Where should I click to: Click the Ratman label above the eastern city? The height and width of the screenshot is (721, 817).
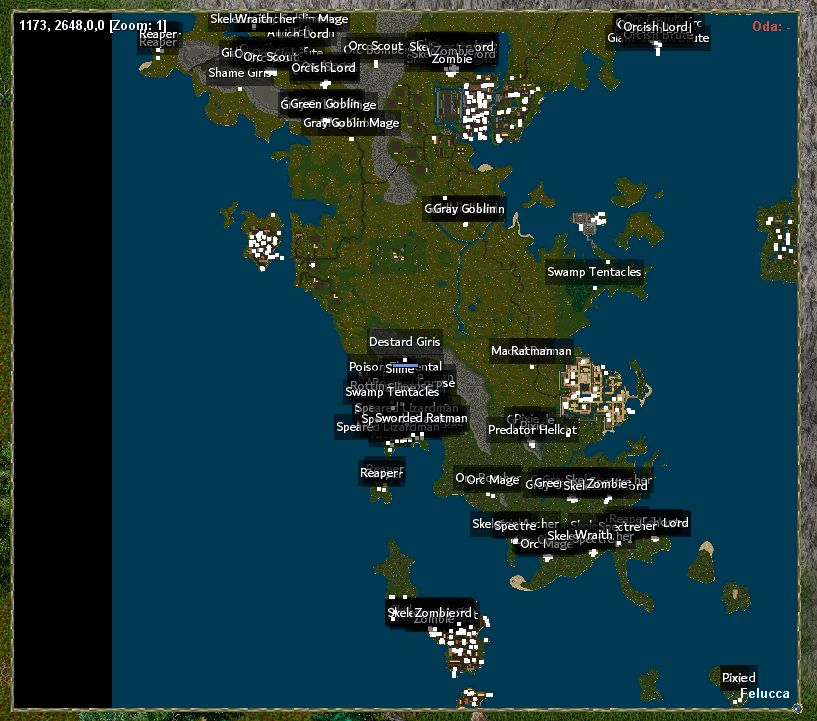click(x=541, y=351)
